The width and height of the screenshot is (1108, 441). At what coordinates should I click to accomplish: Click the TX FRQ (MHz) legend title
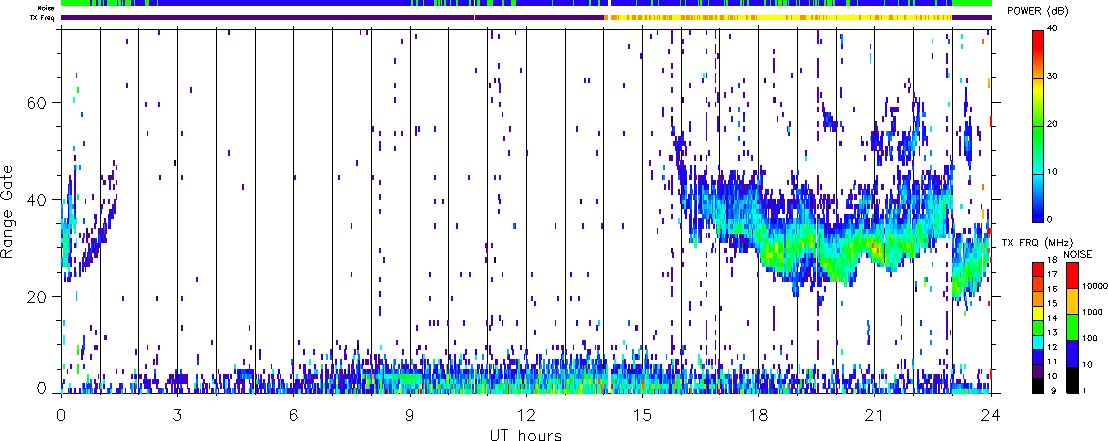(x=1037, y=243)
